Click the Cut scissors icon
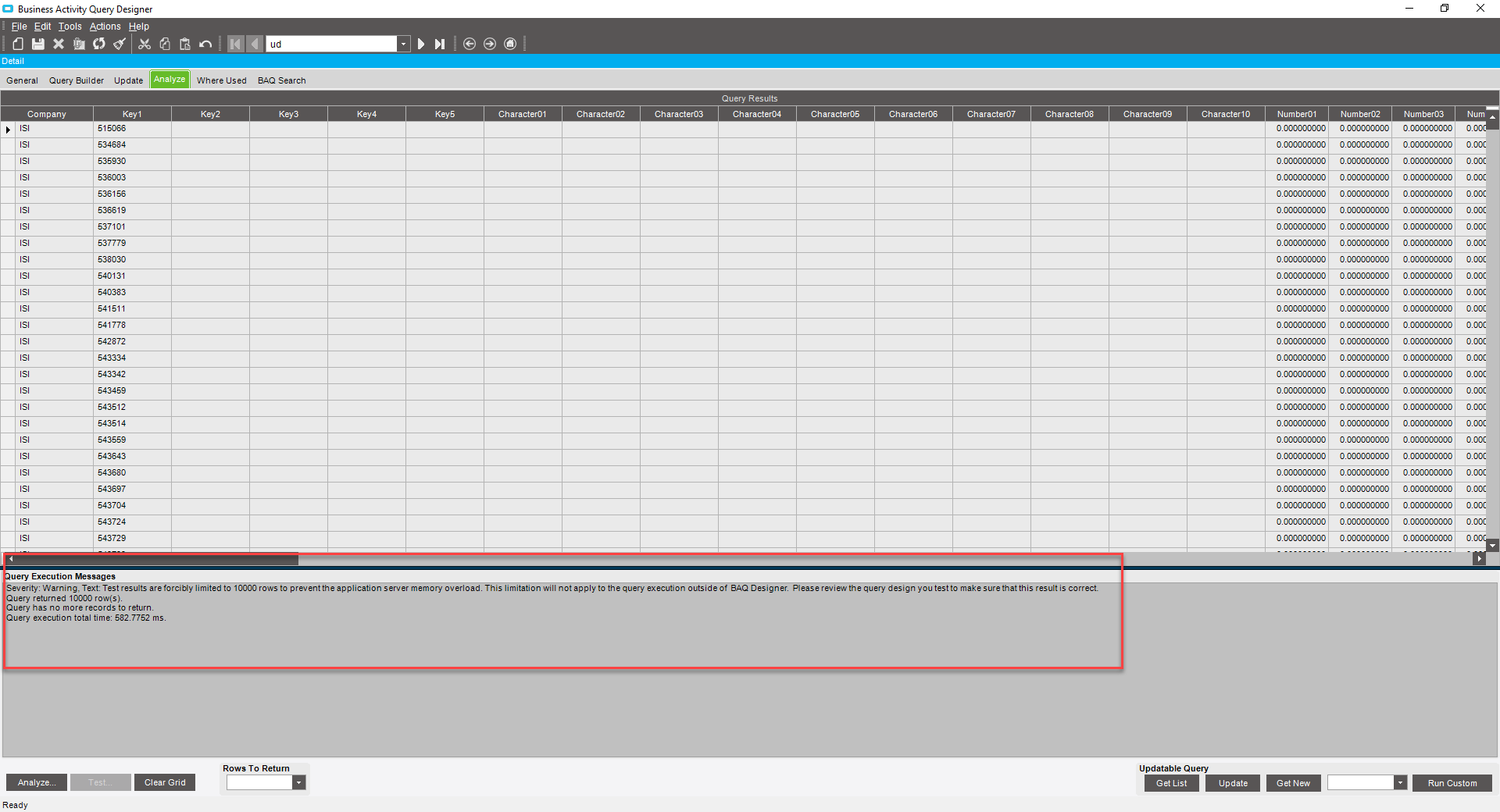The image size is (1500, 812). [x=145, y=44]
